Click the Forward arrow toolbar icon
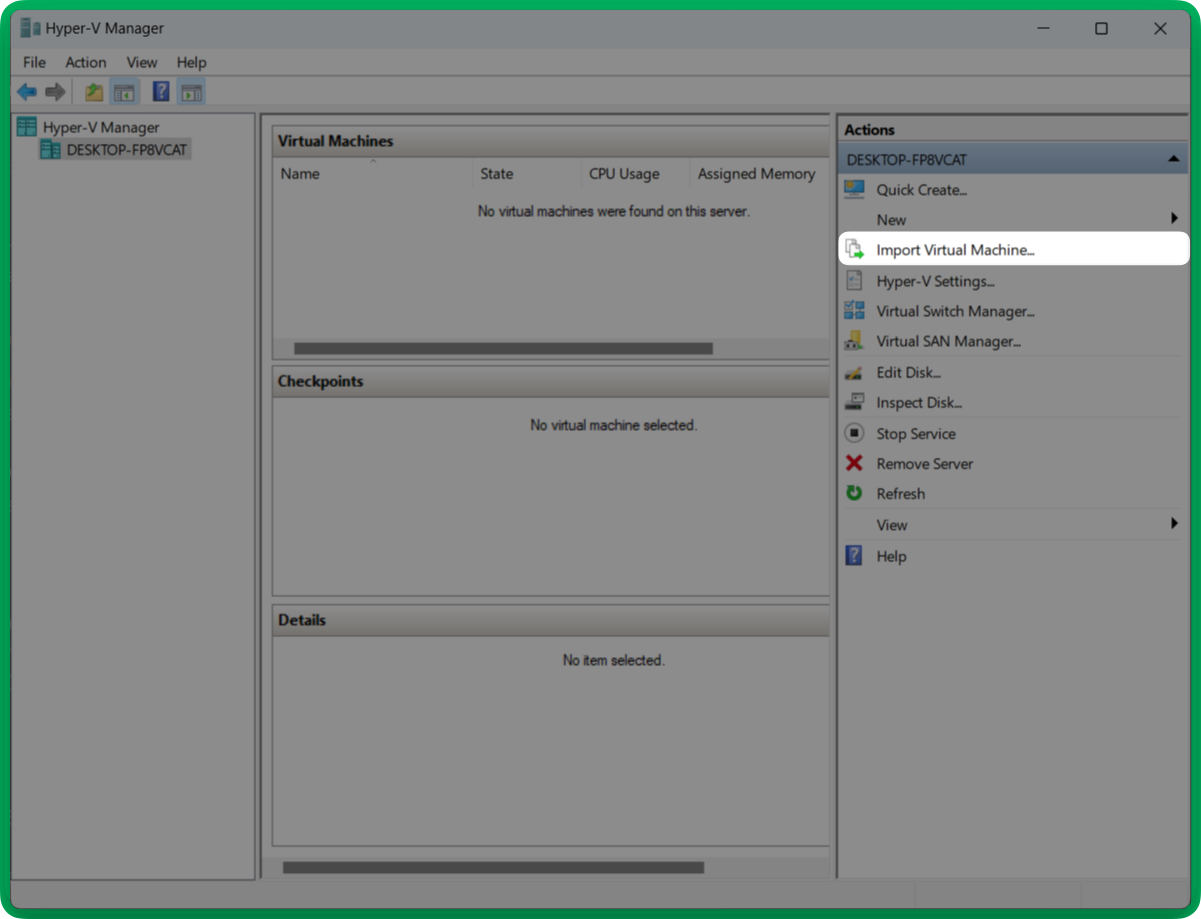Screen dimensions: 1201x919 coord(55,92)
